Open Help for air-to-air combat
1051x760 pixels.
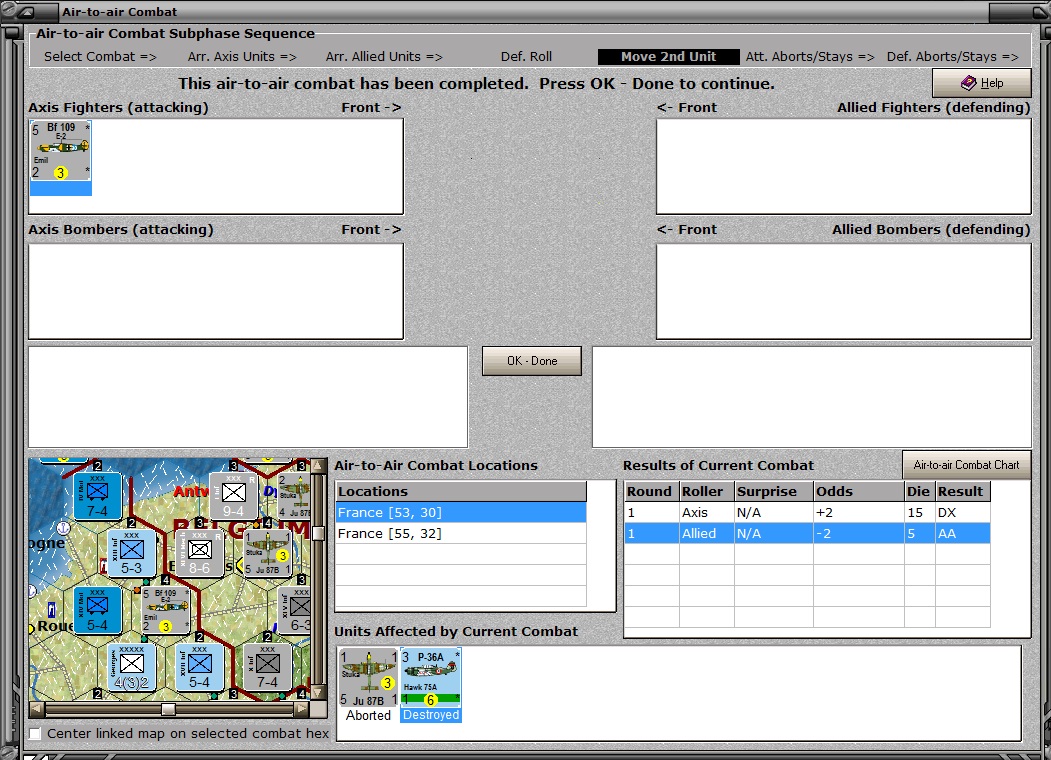pyautogui.click(x=981, y=83)
